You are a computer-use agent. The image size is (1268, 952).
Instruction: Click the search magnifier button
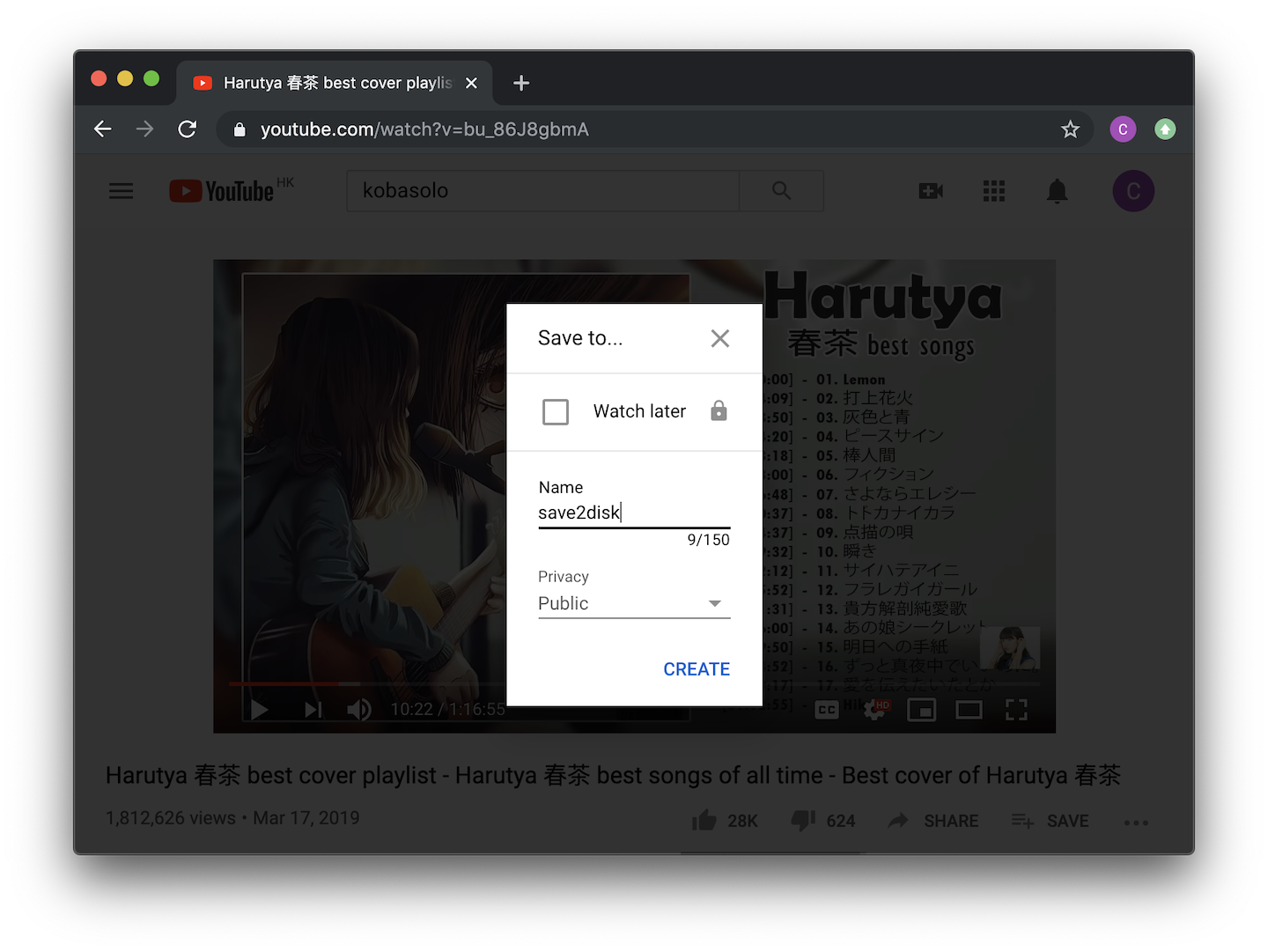tap(781, 191)
